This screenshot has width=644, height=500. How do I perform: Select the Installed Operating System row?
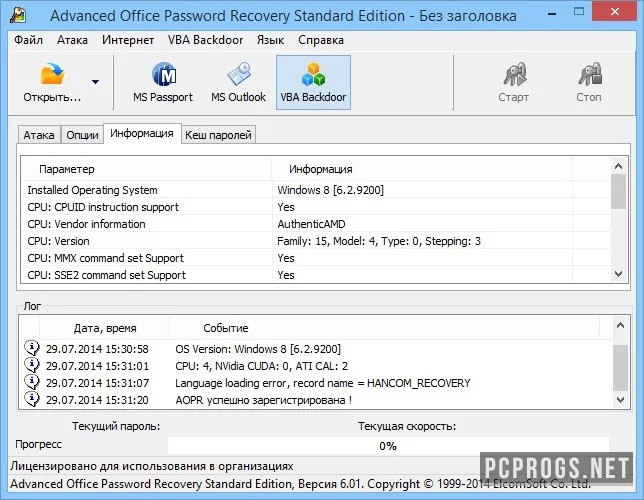(x=316, y=190)
